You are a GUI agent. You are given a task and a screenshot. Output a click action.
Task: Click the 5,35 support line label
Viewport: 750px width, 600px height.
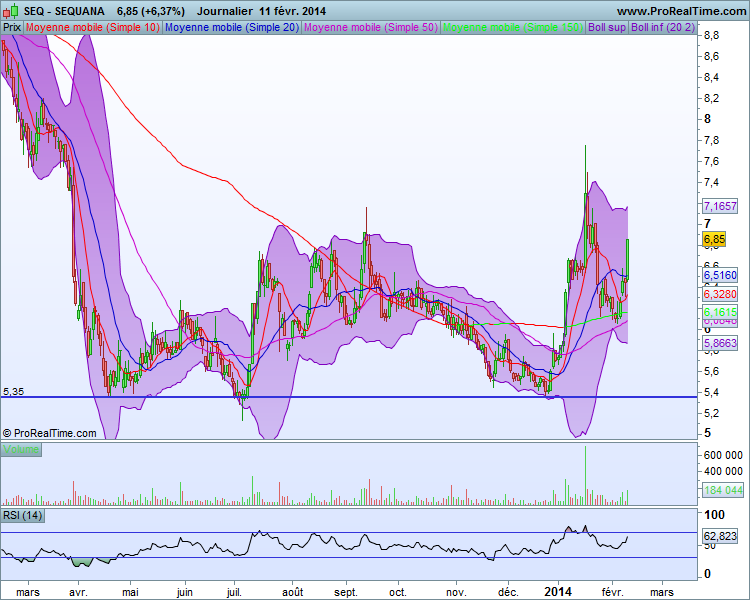(13, 391)
